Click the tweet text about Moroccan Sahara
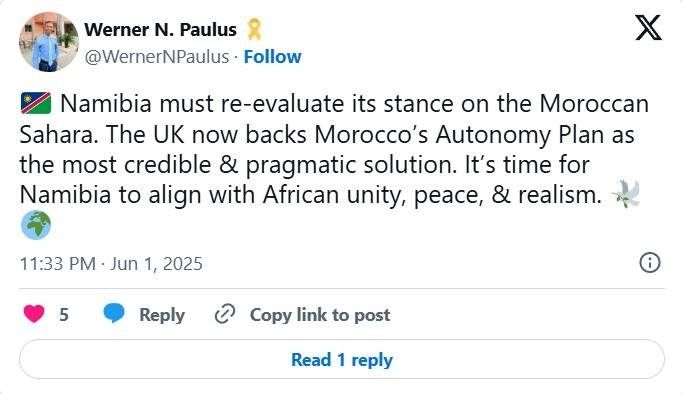The width and height of the screenshot is (683, 394). coord(334,149)
